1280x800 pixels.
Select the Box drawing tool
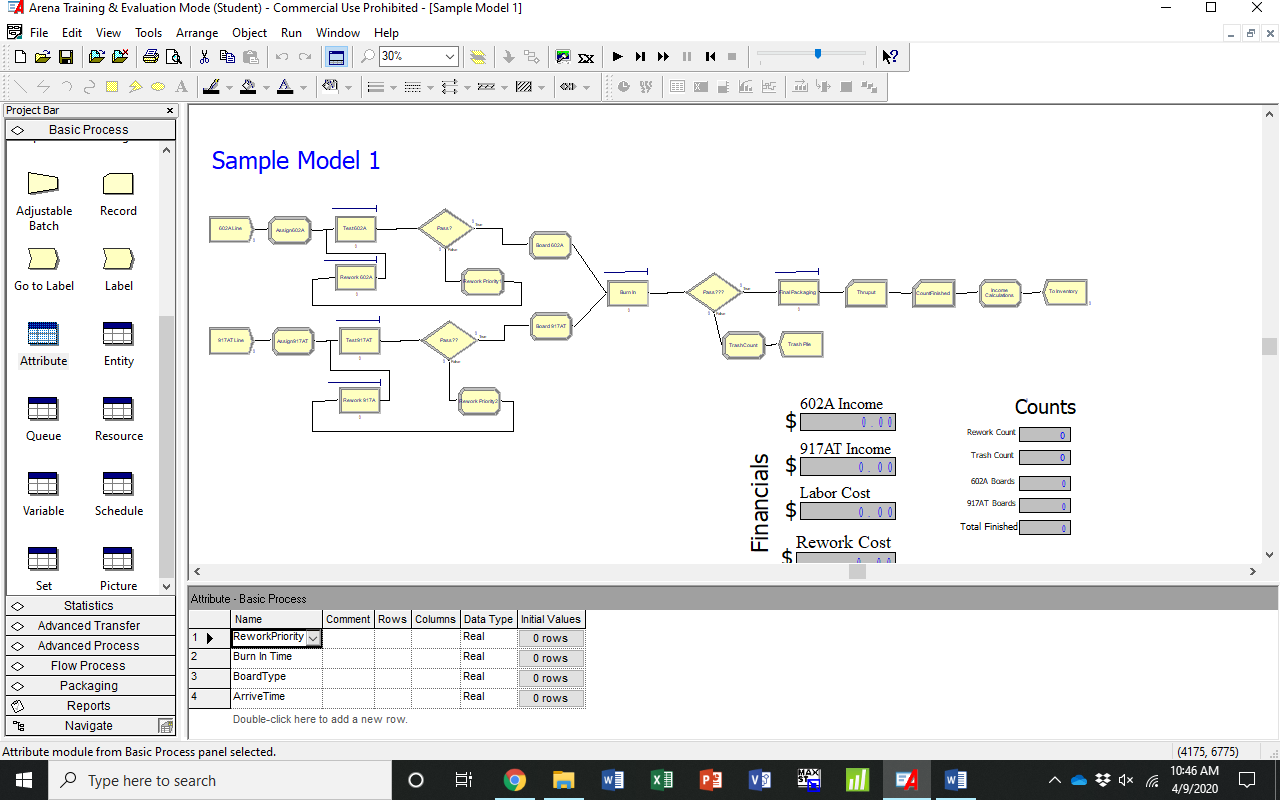click(x=112, y=87)
